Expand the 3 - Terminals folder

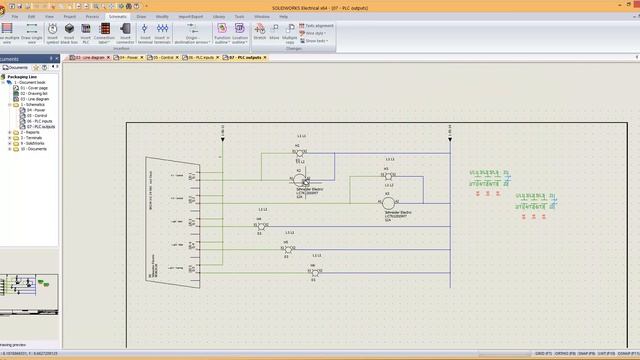point(10,138)
